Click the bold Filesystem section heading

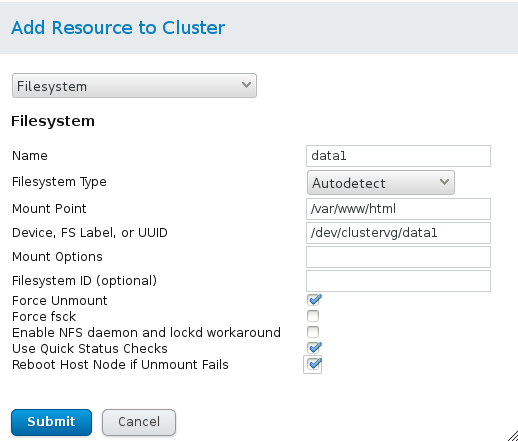tap(53, 121)
